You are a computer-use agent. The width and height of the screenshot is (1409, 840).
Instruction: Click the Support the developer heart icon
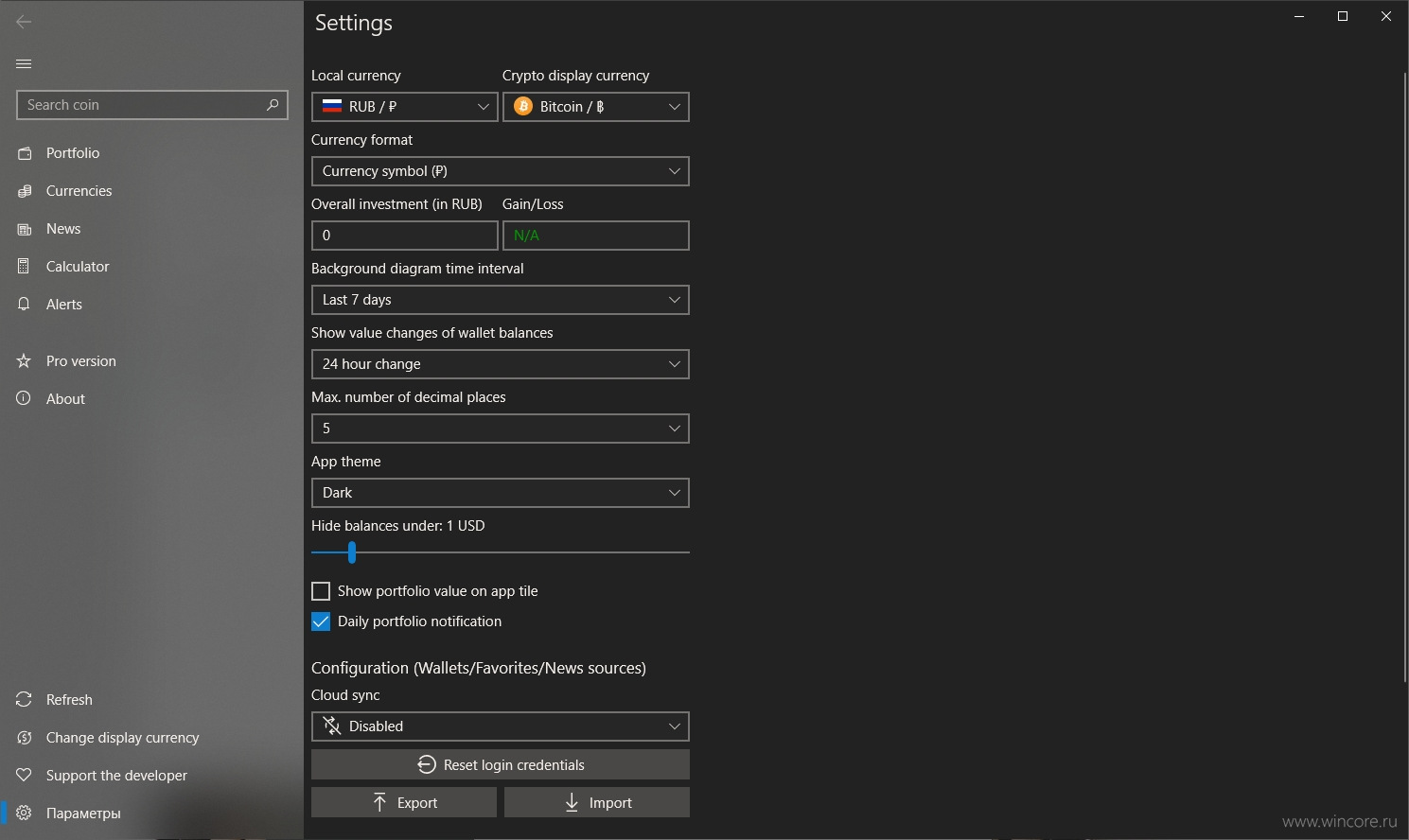25,776
